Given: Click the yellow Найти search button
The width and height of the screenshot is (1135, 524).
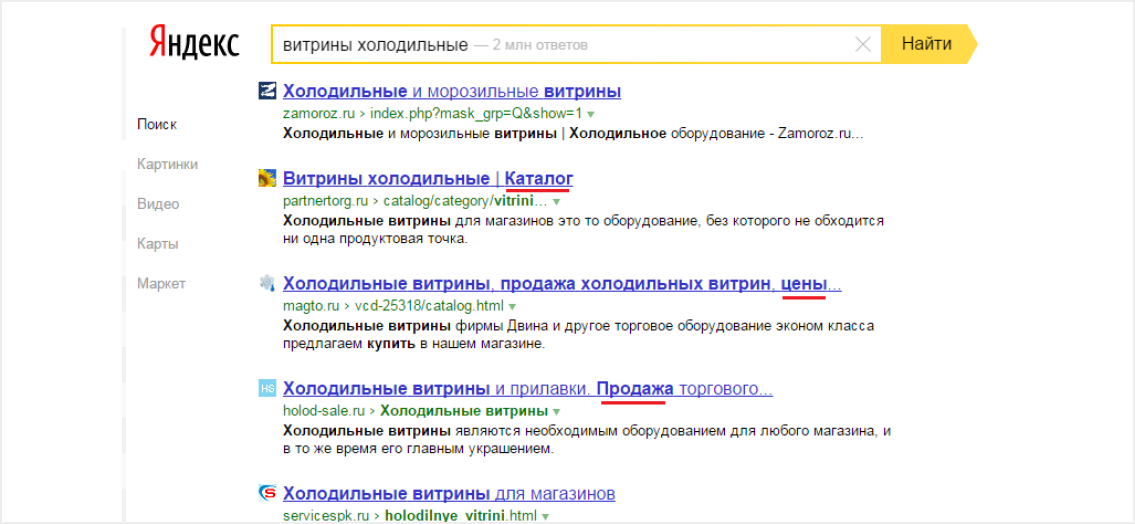Looking at the screenshot, I should pos(929,44).
